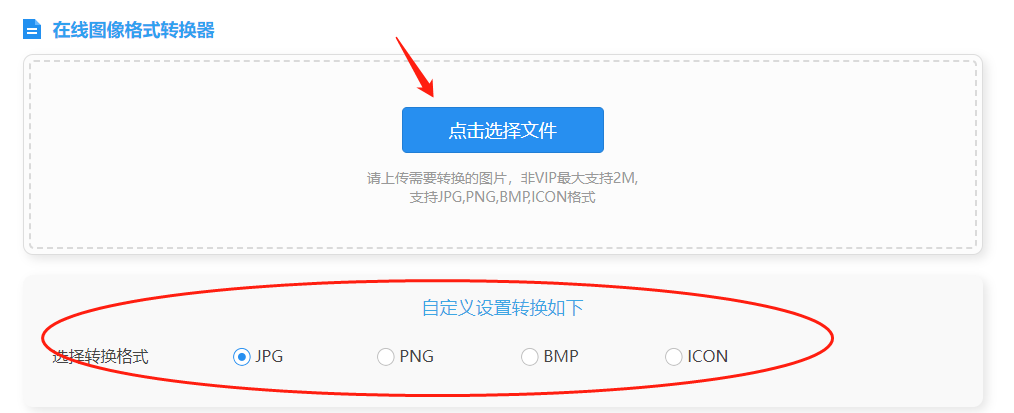
Task: Click the ICON format text label
Action: 707,356
